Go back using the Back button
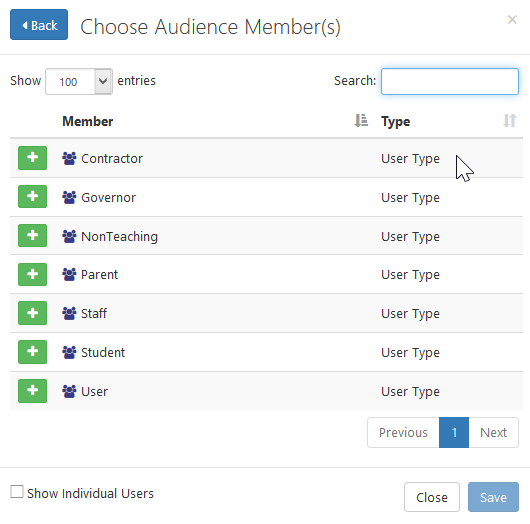The width and height of the screenshot is (530, 524). pyautogui.click(x=39, y=25)
